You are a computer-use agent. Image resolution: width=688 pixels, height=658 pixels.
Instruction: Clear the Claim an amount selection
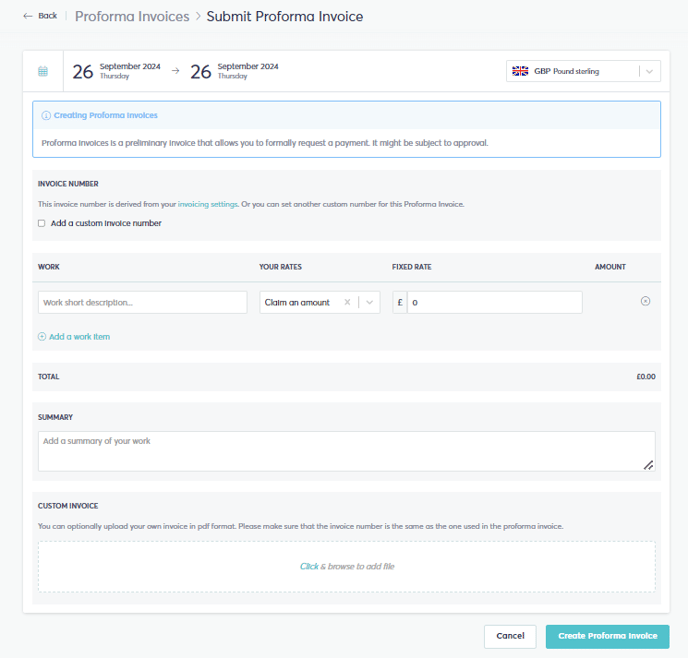347,302
